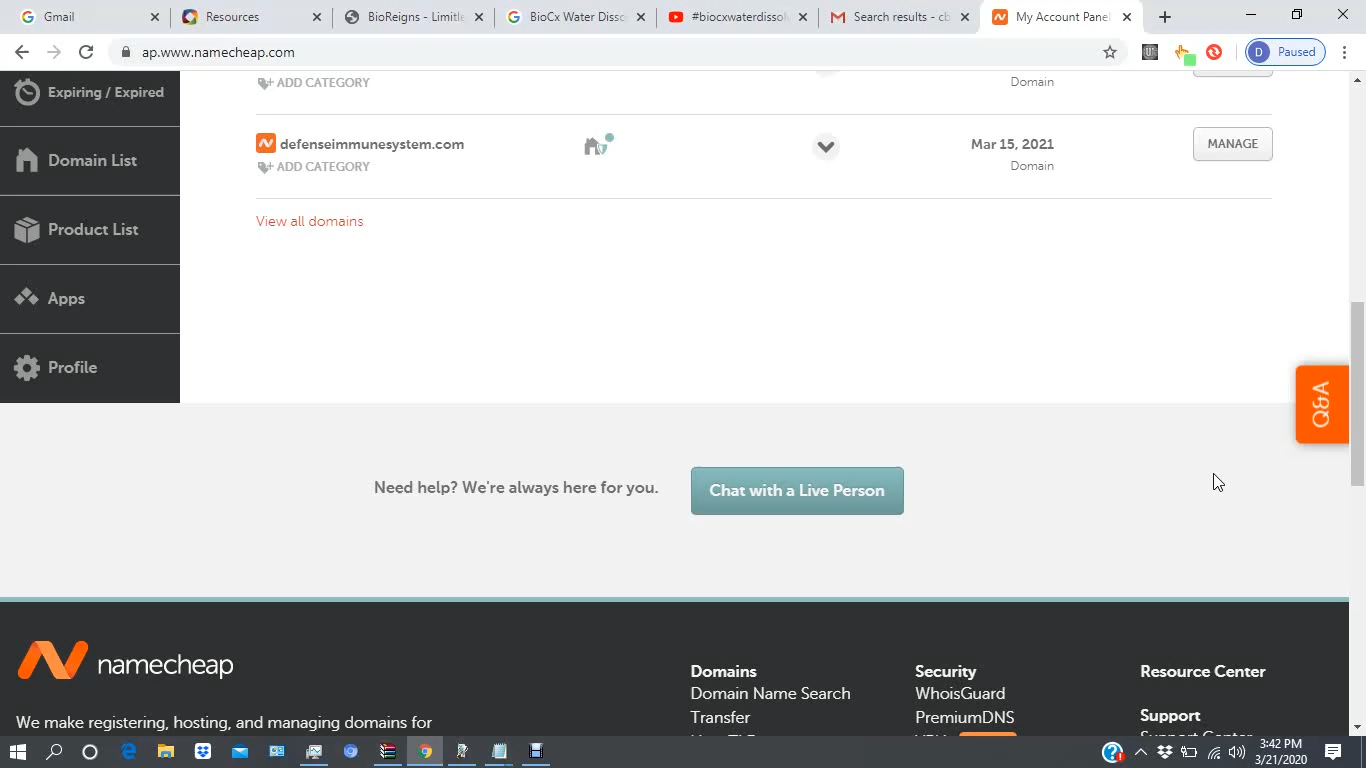Click MANAGE for defenseimmunesystem.com
1366x768 pixels.
pos(1232,144)
